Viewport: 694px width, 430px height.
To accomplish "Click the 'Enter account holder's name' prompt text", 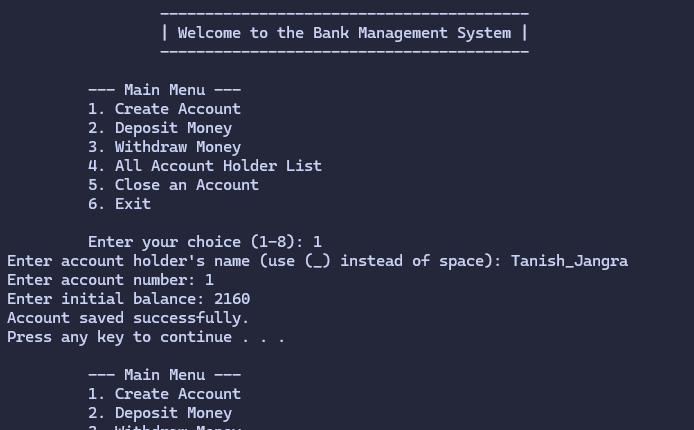I will (254, 261).
